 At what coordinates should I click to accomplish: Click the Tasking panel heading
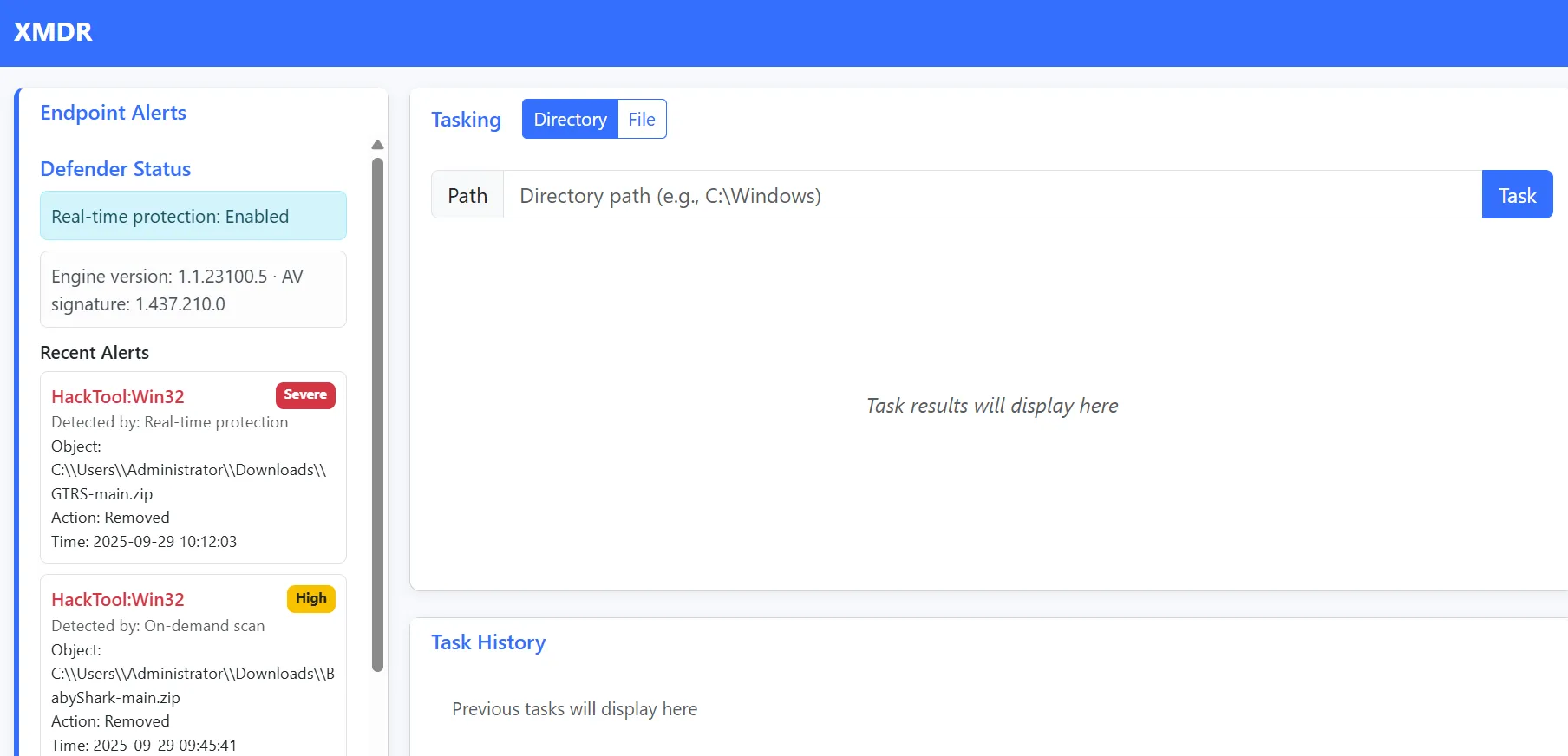coord(466,120)
